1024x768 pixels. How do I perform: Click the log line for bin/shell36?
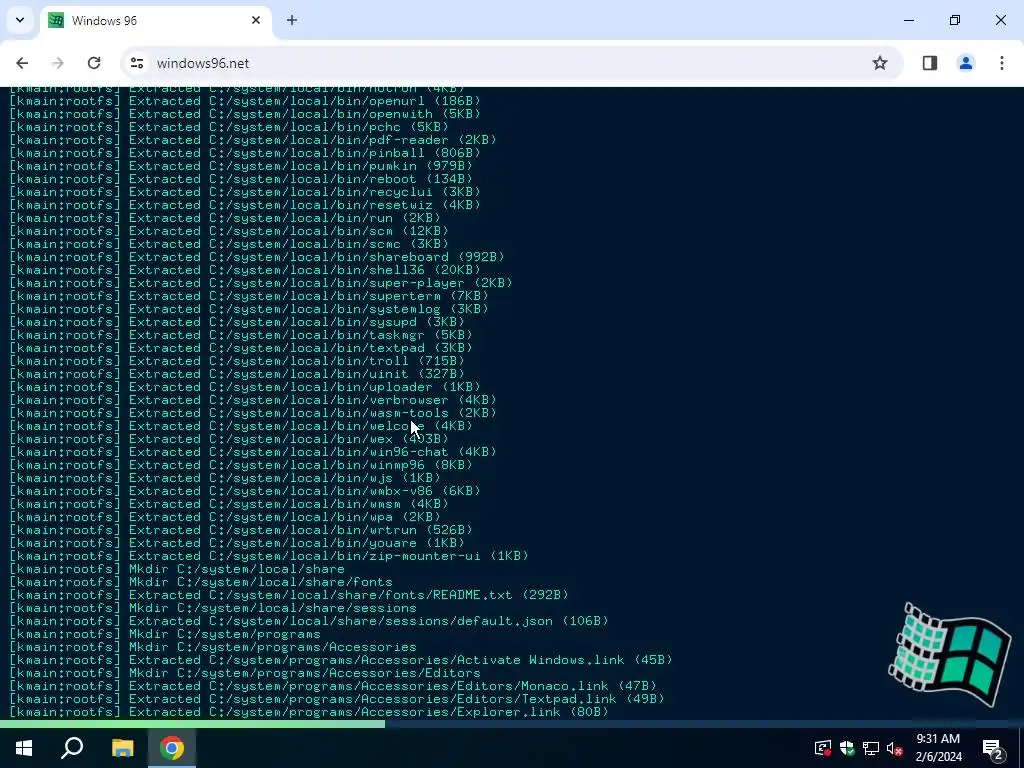(245, 270)
